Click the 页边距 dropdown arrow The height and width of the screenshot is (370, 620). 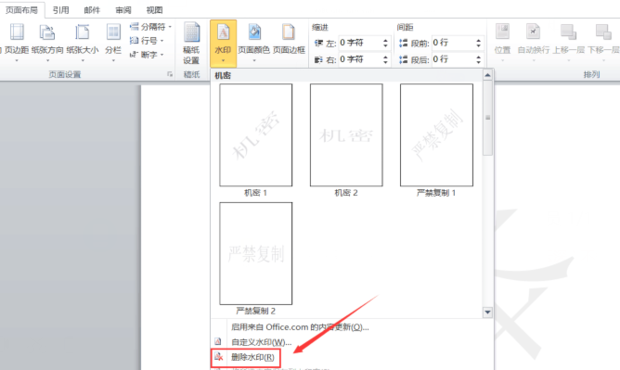tap(16, 60)
